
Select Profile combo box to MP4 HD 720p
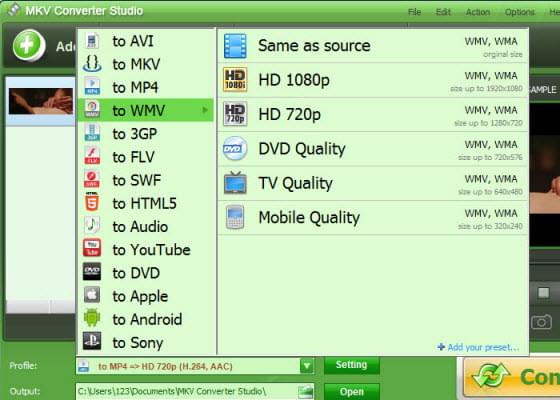[x=195, y=366]
